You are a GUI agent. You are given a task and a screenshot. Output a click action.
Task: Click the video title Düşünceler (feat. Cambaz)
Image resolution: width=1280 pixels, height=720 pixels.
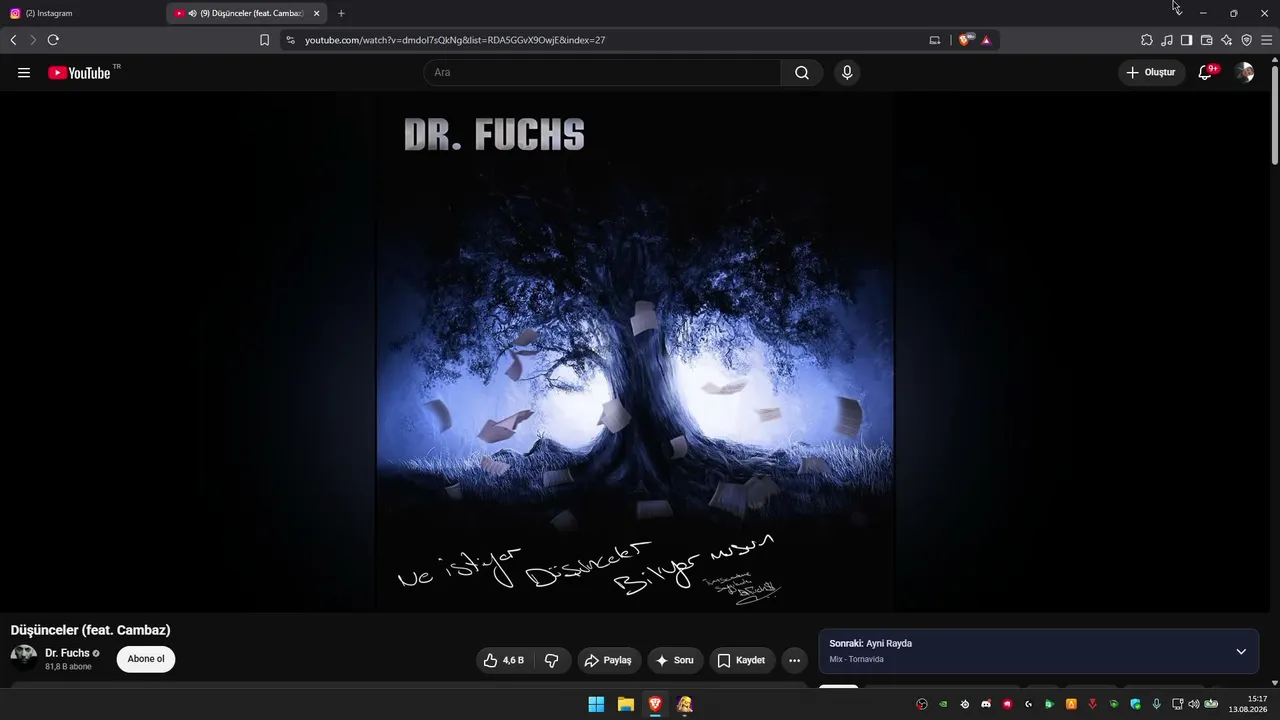click(91, 630)
